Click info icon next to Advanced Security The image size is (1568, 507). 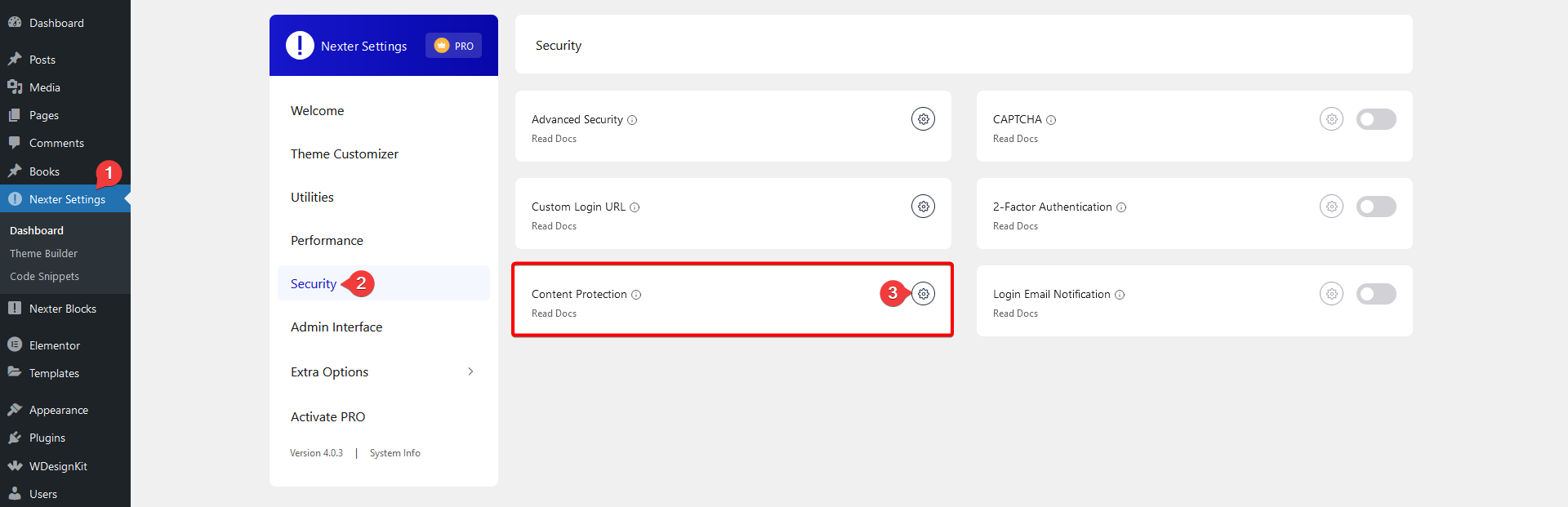pyautogui.click(x=632, y=120)
